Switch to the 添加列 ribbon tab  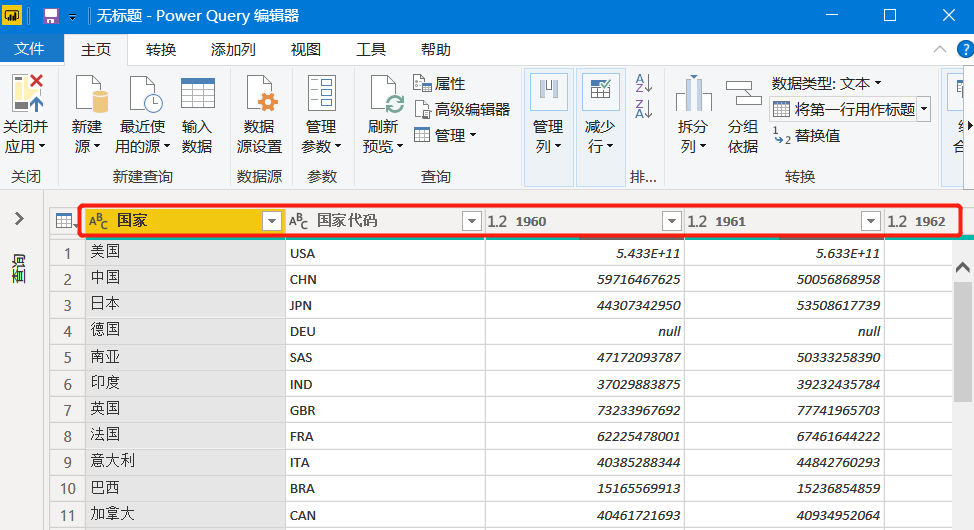233,50
